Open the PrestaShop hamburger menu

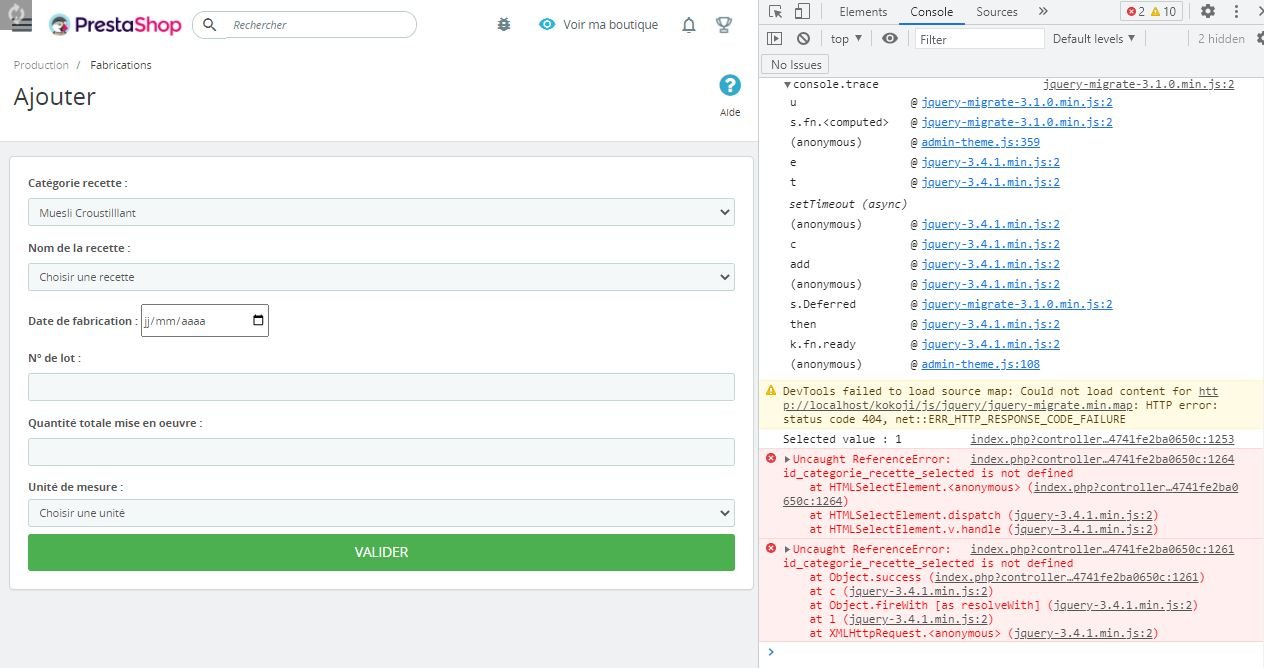(20, 24)
